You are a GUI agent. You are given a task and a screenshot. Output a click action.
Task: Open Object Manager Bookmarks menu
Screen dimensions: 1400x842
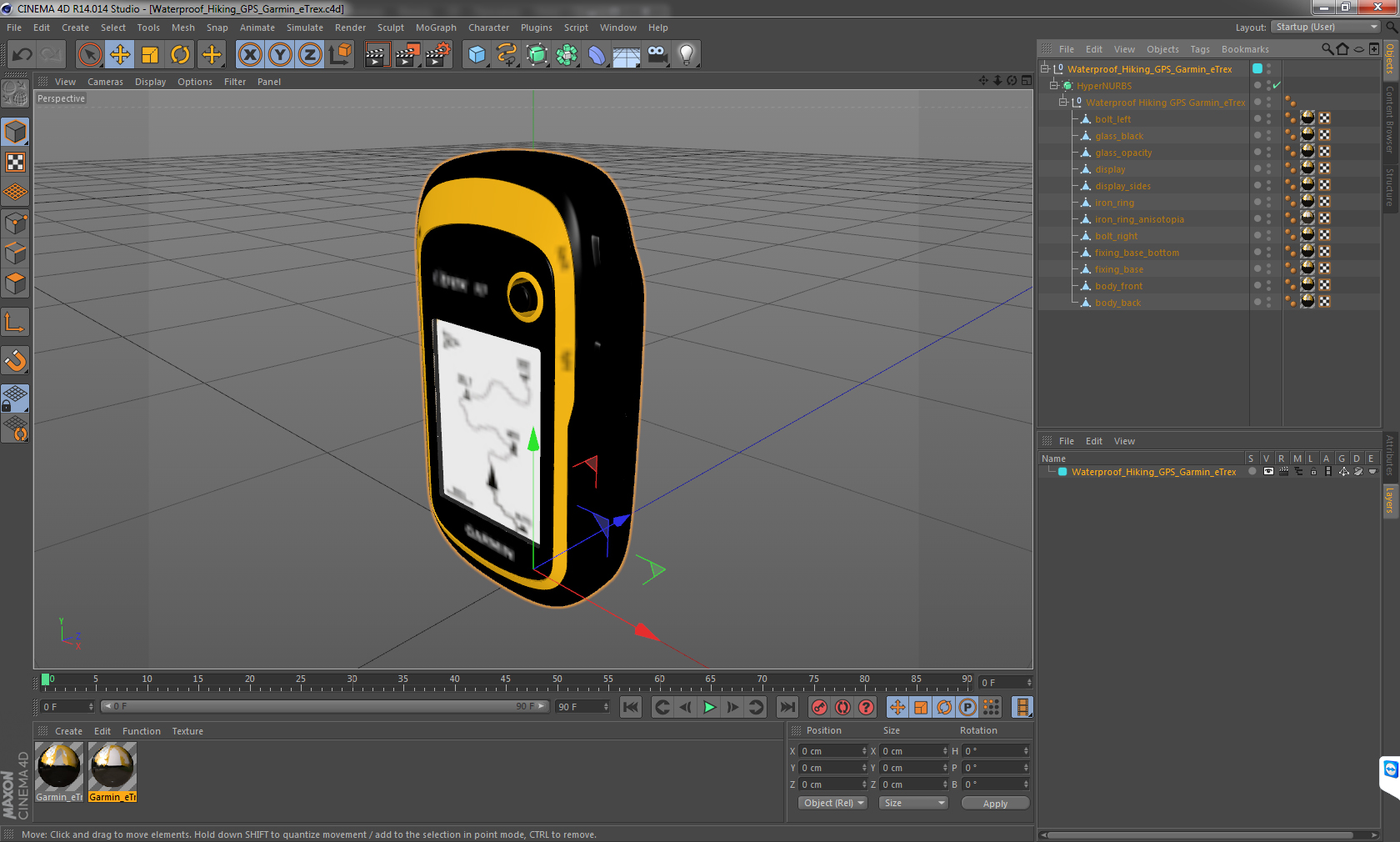(x=1245, y=49)
